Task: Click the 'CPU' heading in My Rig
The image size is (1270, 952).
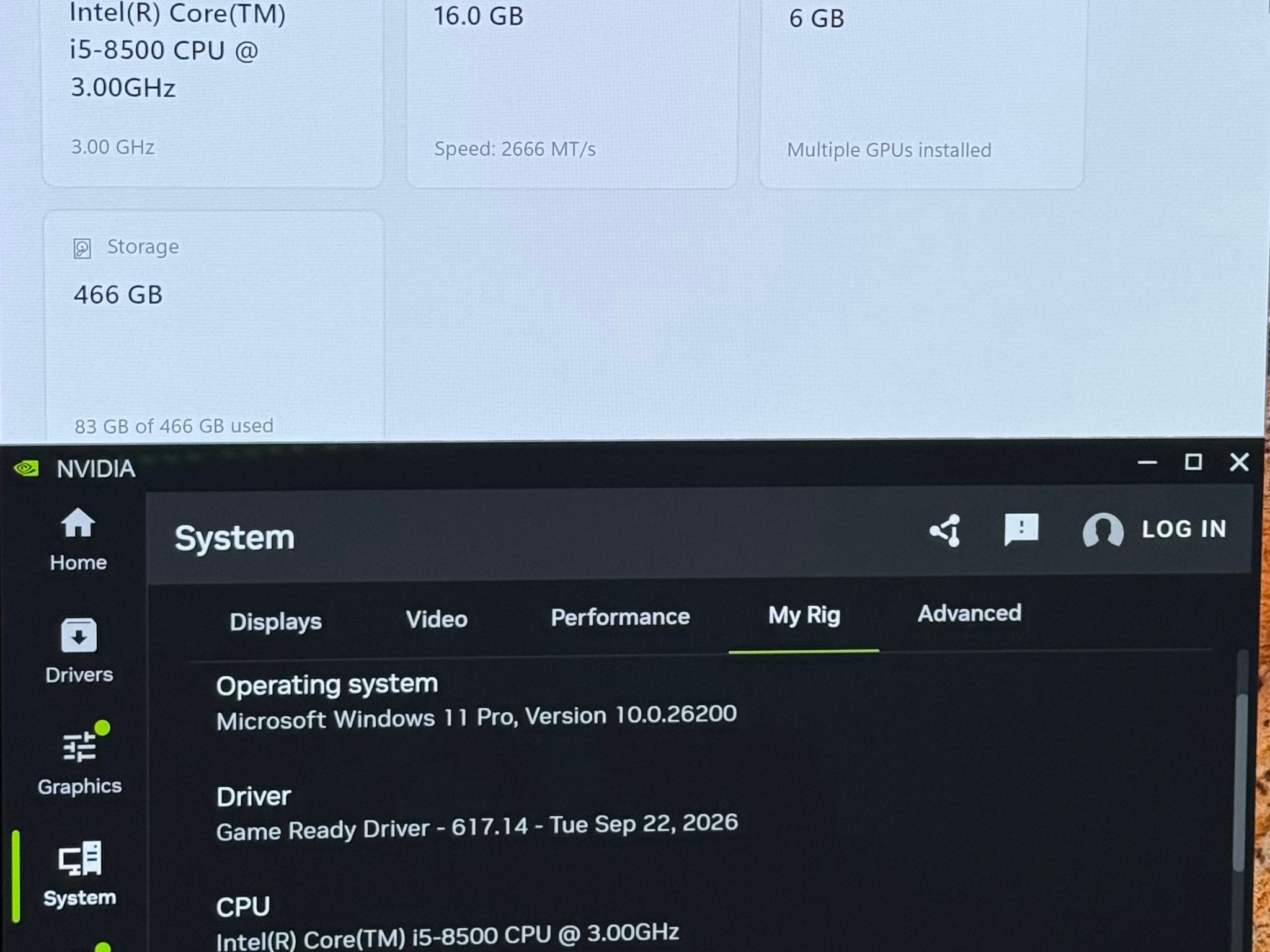Action: point(243,907)
